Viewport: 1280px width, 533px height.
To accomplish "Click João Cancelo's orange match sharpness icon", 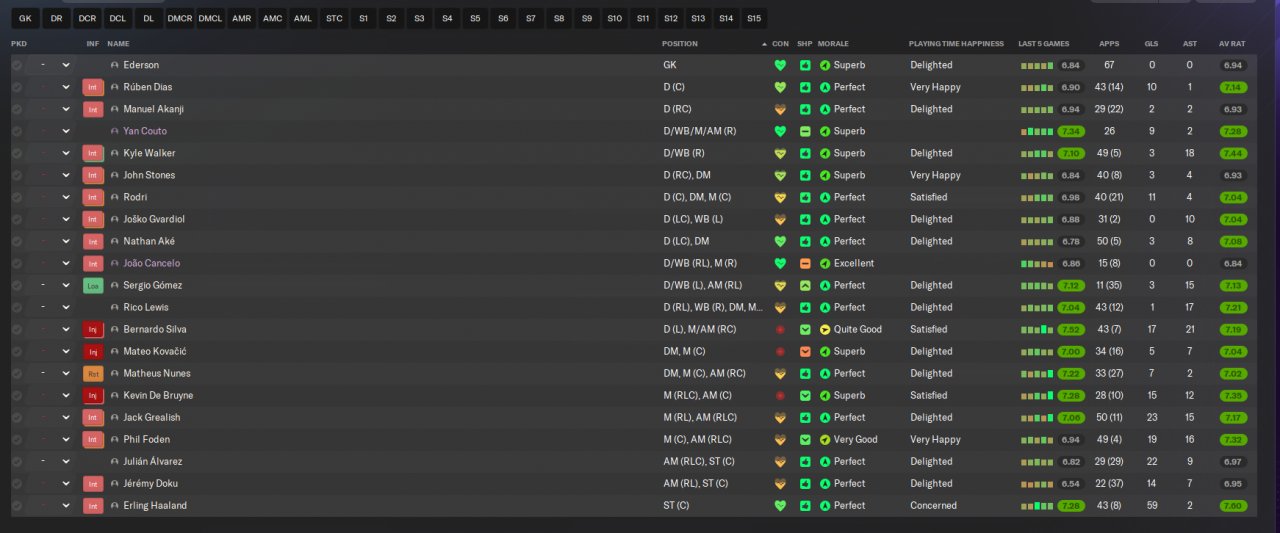I will point(805,263).
